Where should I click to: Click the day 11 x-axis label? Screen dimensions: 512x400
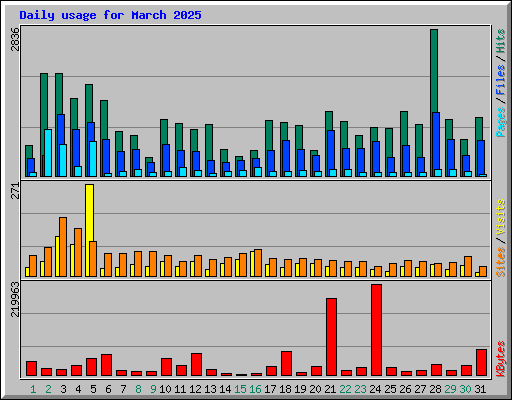coord(180,389)
